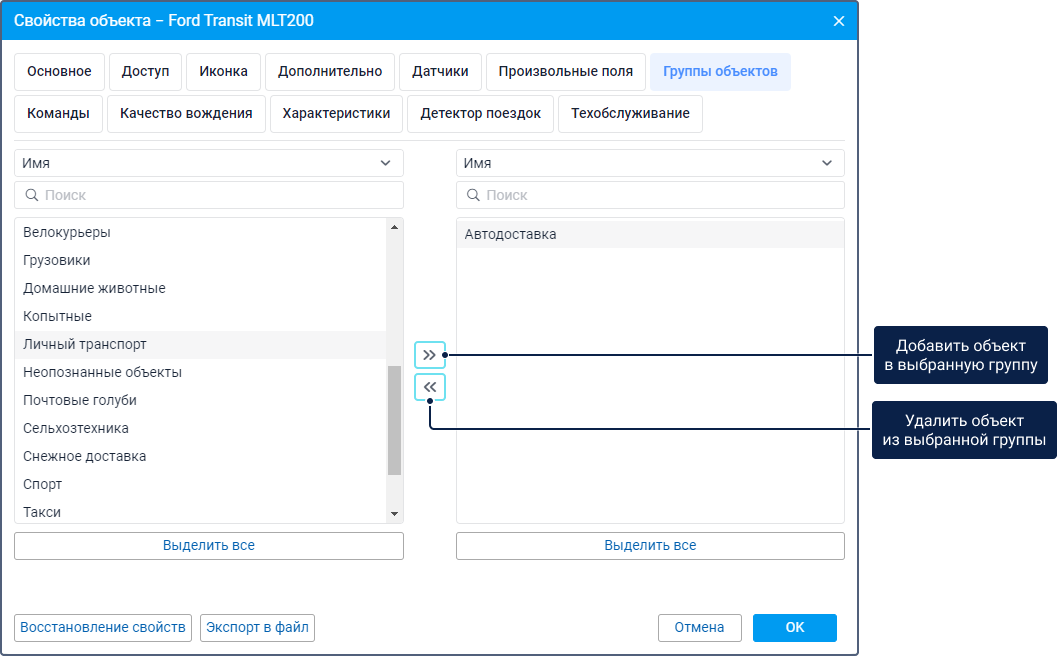This screenshot has width=1059, height=656.
Task: Expand the right Имя filter dropdown
Action: click(650, 163)
